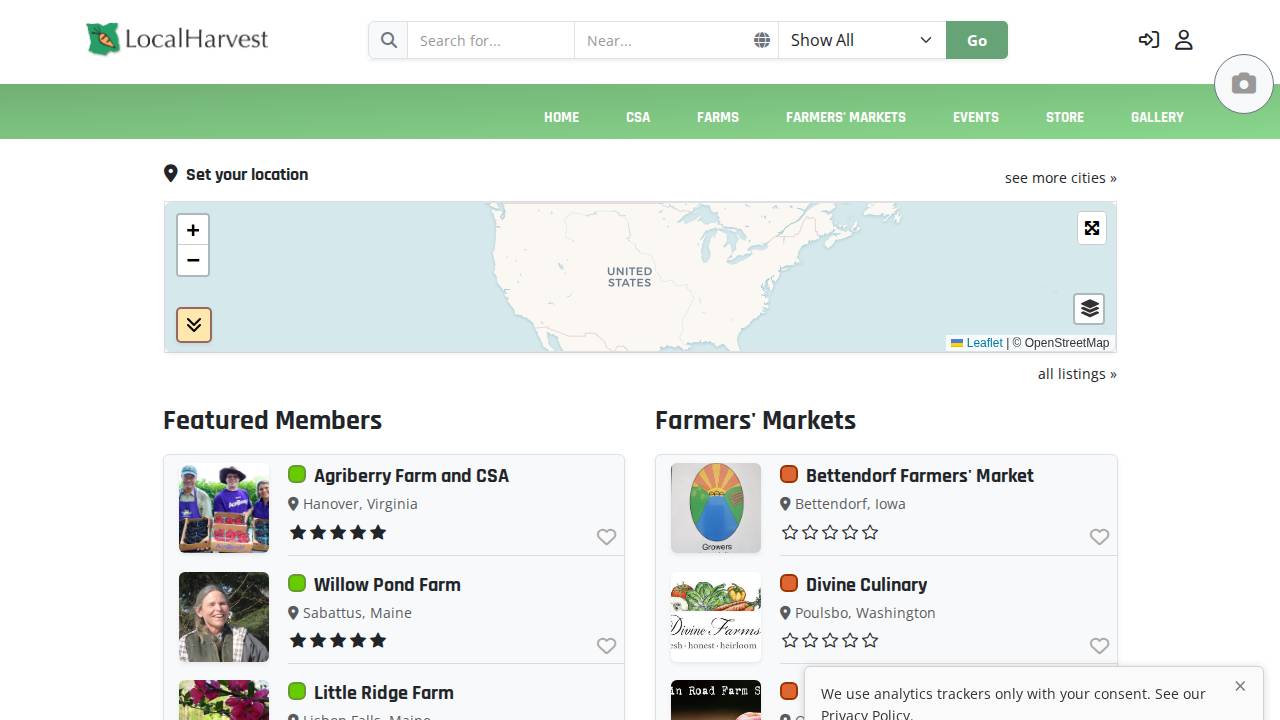Click the LocalHarvest carrot logo
The width and height of the screenshot is (1280, 720).
point(104,37)
